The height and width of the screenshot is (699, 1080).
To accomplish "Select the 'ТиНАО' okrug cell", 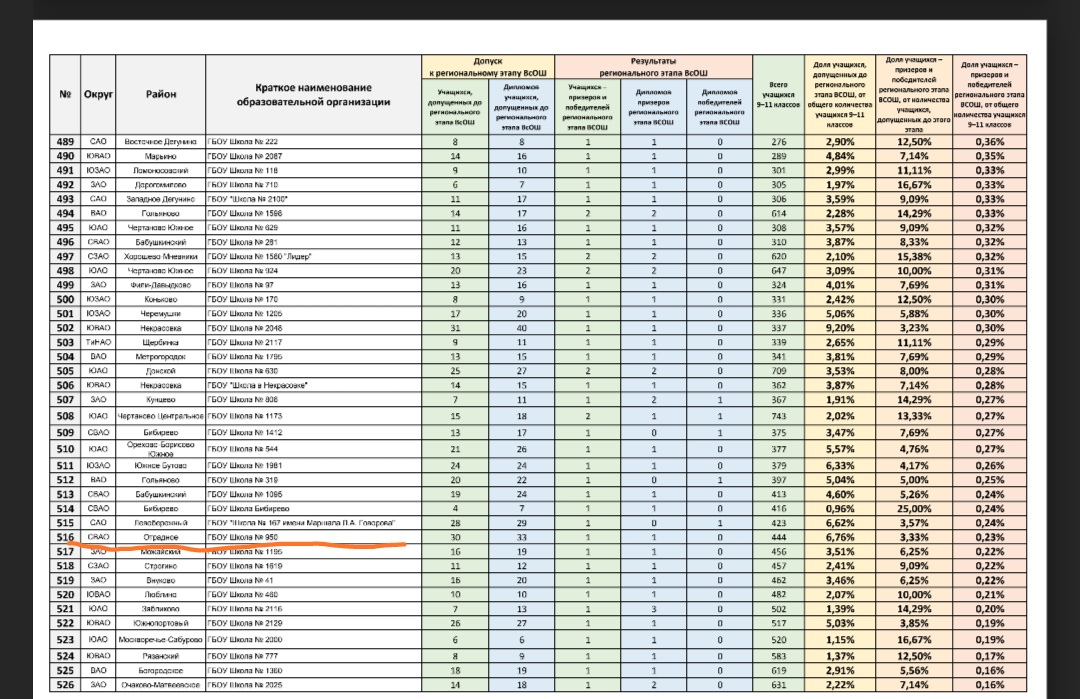I will click(98, 342).
